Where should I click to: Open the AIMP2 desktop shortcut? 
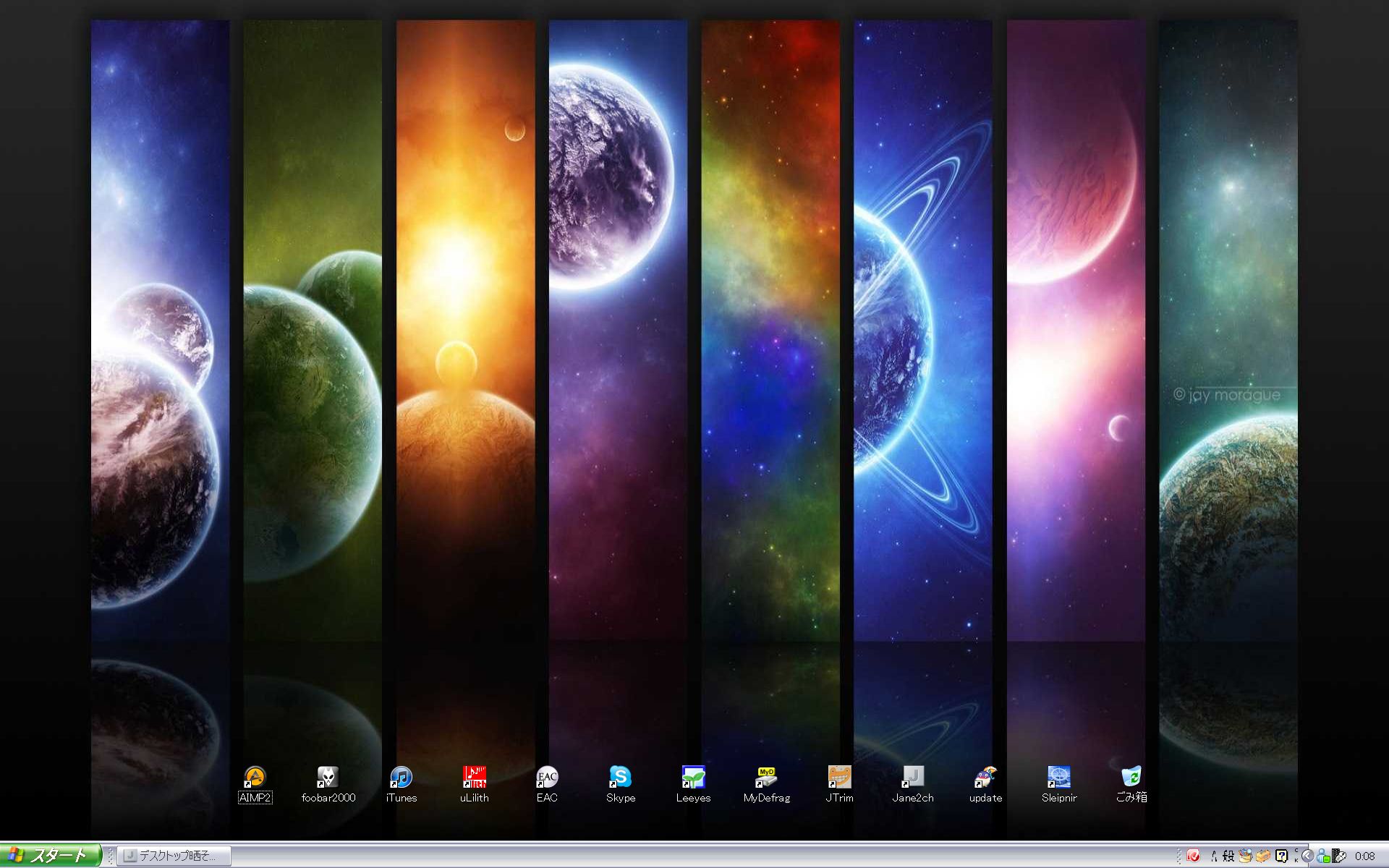pyautogui.click(x=255, y=778)
